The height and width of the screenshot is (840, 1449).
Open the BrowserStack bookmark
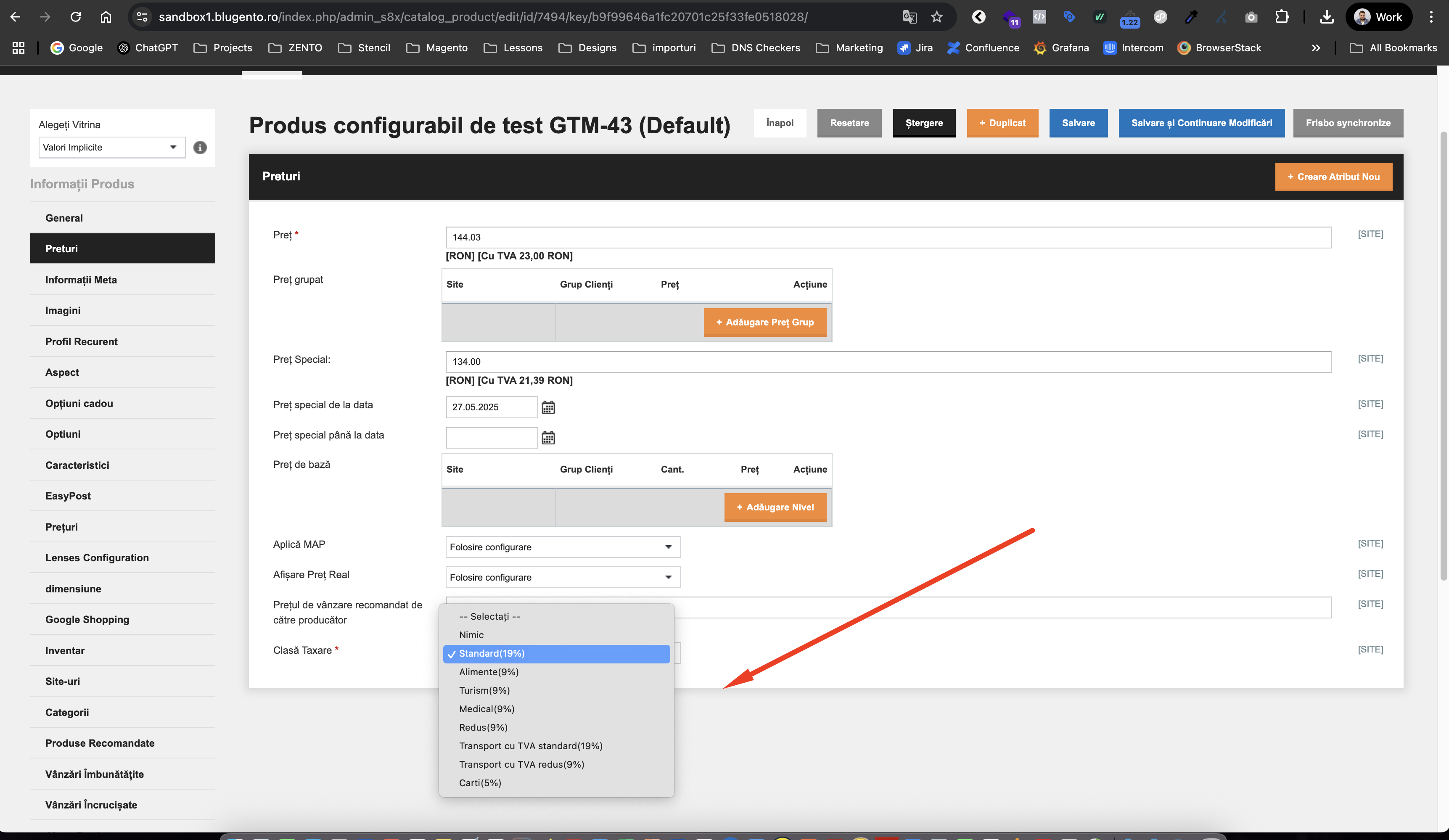coord(1219,48)
